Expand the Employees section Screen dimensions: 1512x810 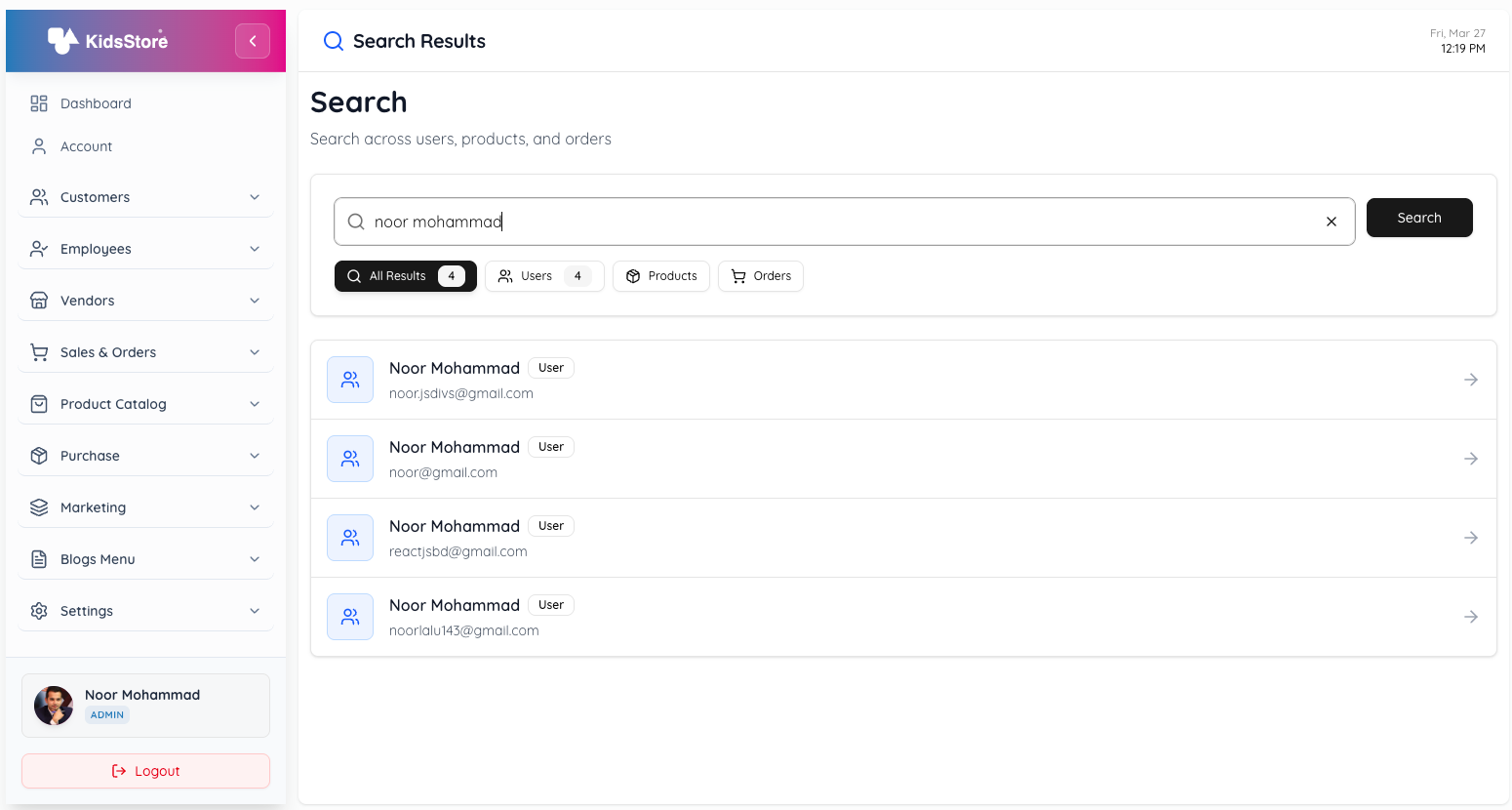(x=144, y=248)
